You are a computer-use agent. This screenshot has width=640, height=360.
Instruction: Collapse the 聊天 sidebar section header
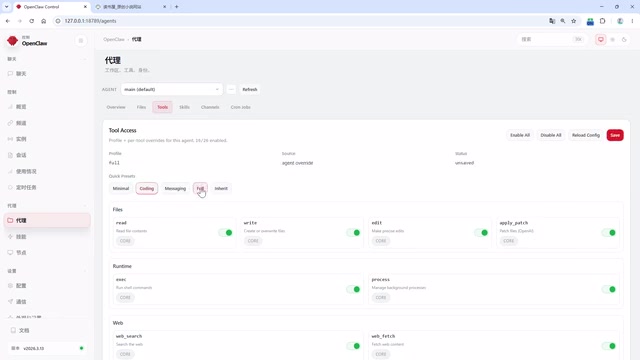pyautogui.click(x=47, y=59)
